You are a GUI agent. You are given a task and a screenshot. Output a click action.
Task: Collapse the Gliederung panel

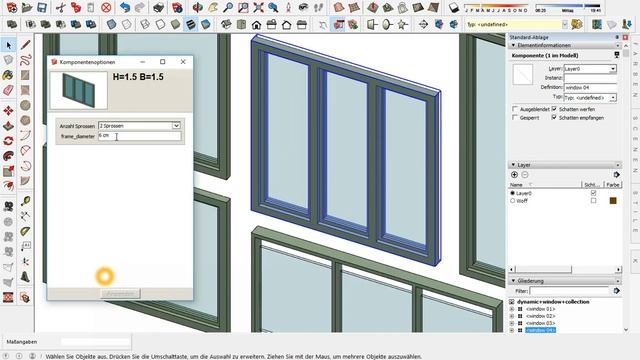513,281
